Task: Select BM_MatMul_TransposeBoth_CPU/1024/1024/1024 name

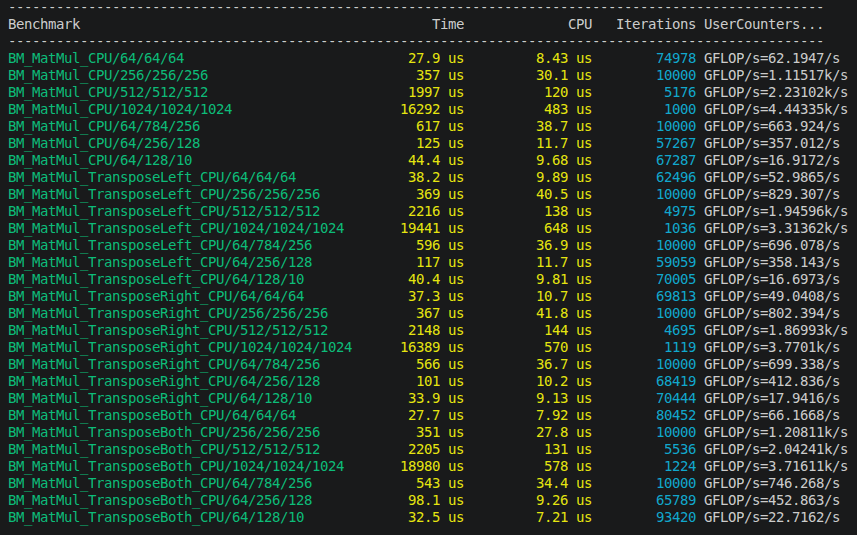Action: point(176,466)
